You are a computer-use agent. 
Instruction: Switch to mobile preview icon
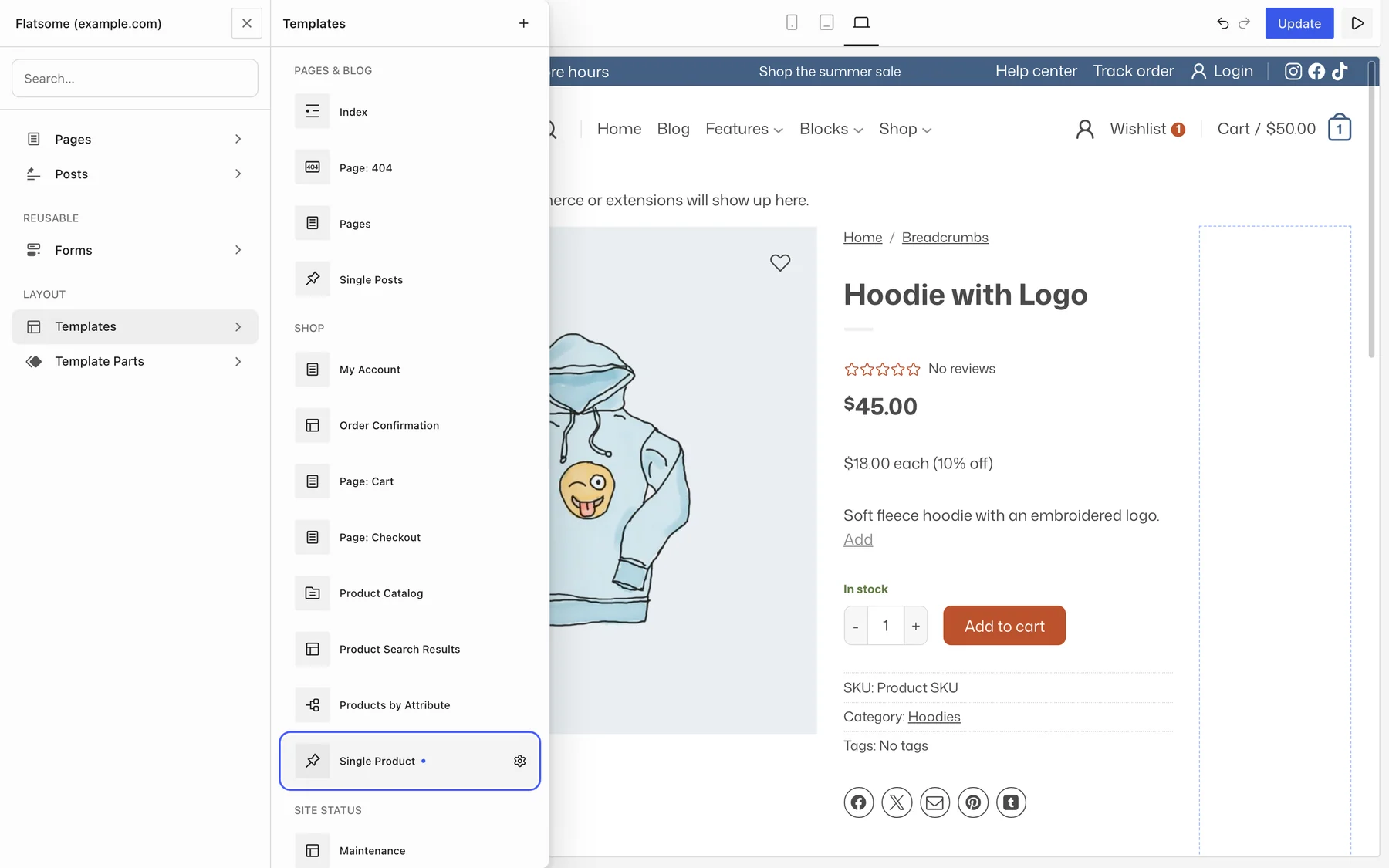pyautogui.click(x=792, y=22)
